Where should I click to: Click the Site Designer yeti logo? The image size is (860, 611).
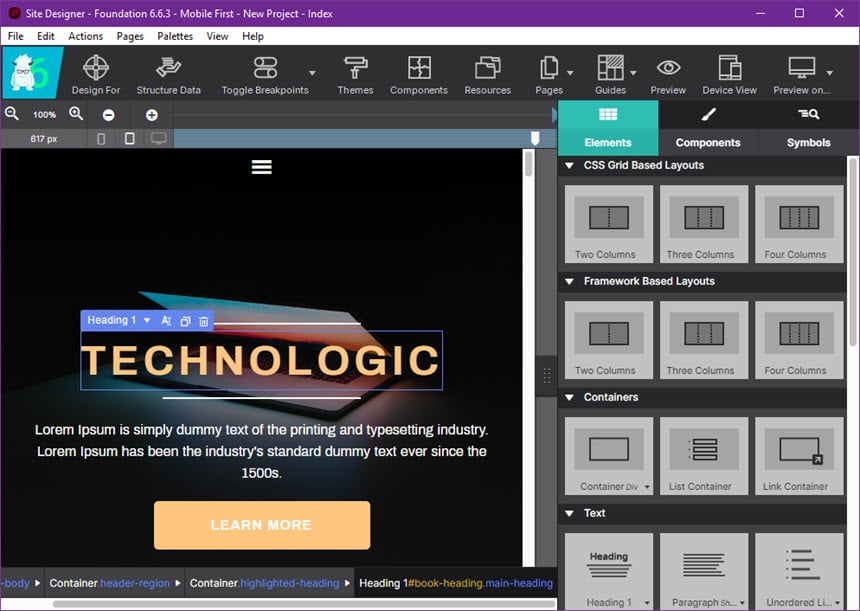click(32, 72)
